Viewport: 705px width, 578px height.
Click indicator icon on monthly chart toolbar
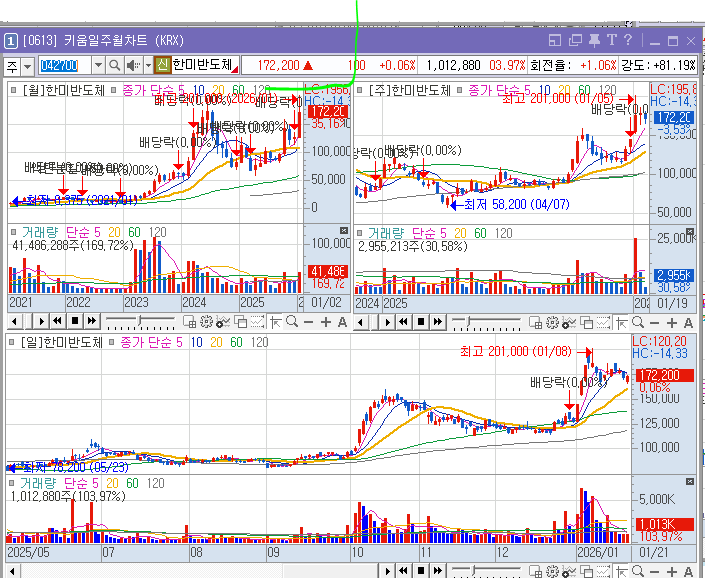[x=223, y=322]
